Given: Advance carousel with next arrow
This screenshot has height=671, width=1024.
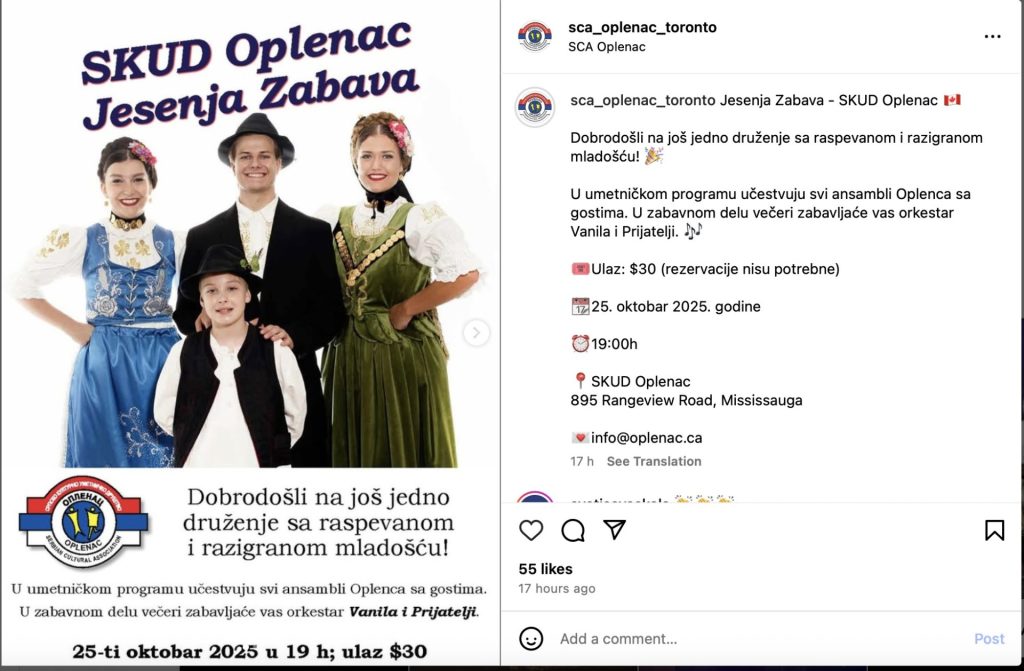Looking at the screenshot, I should (476, 333).
